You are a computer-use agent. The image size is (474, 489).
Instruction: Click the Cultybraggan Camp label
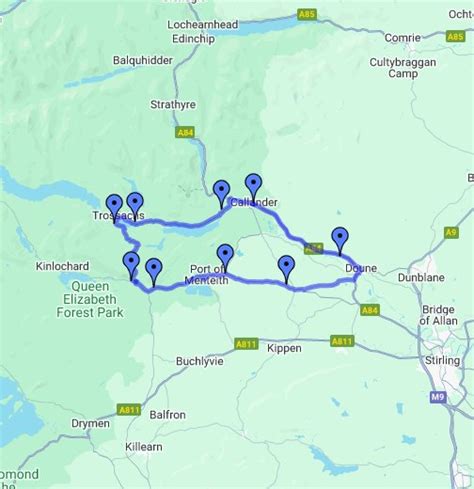point(403,68)
